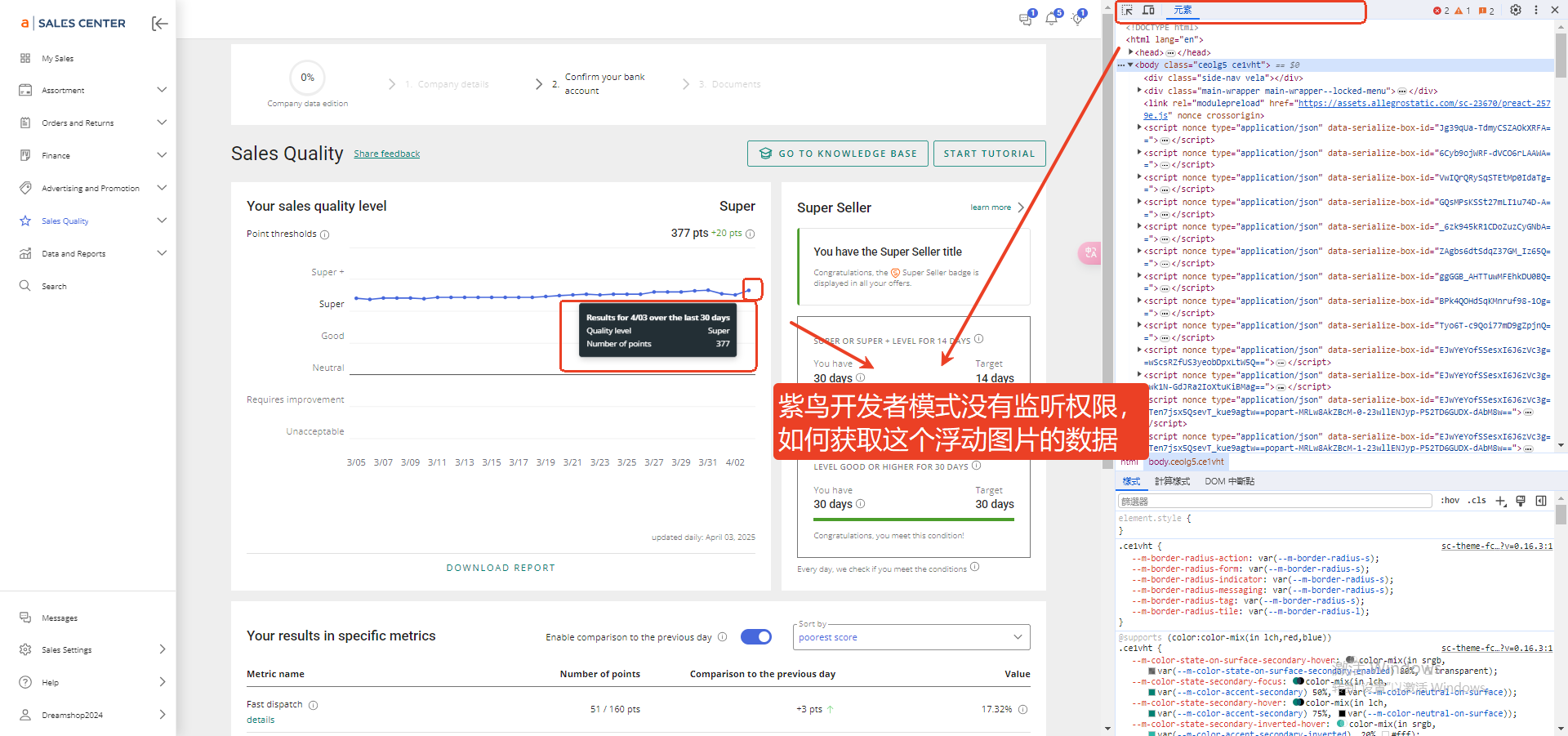Open My Sales page

[58, 59]
